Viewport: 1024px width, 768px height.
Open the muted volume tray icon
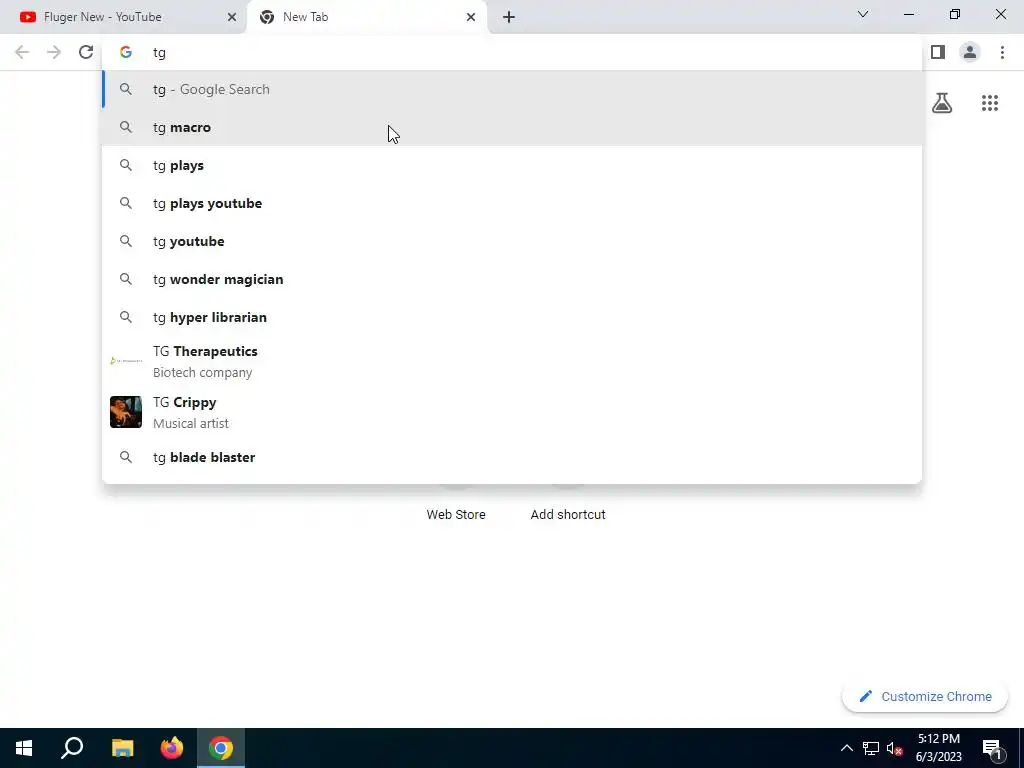pos(895,748)
